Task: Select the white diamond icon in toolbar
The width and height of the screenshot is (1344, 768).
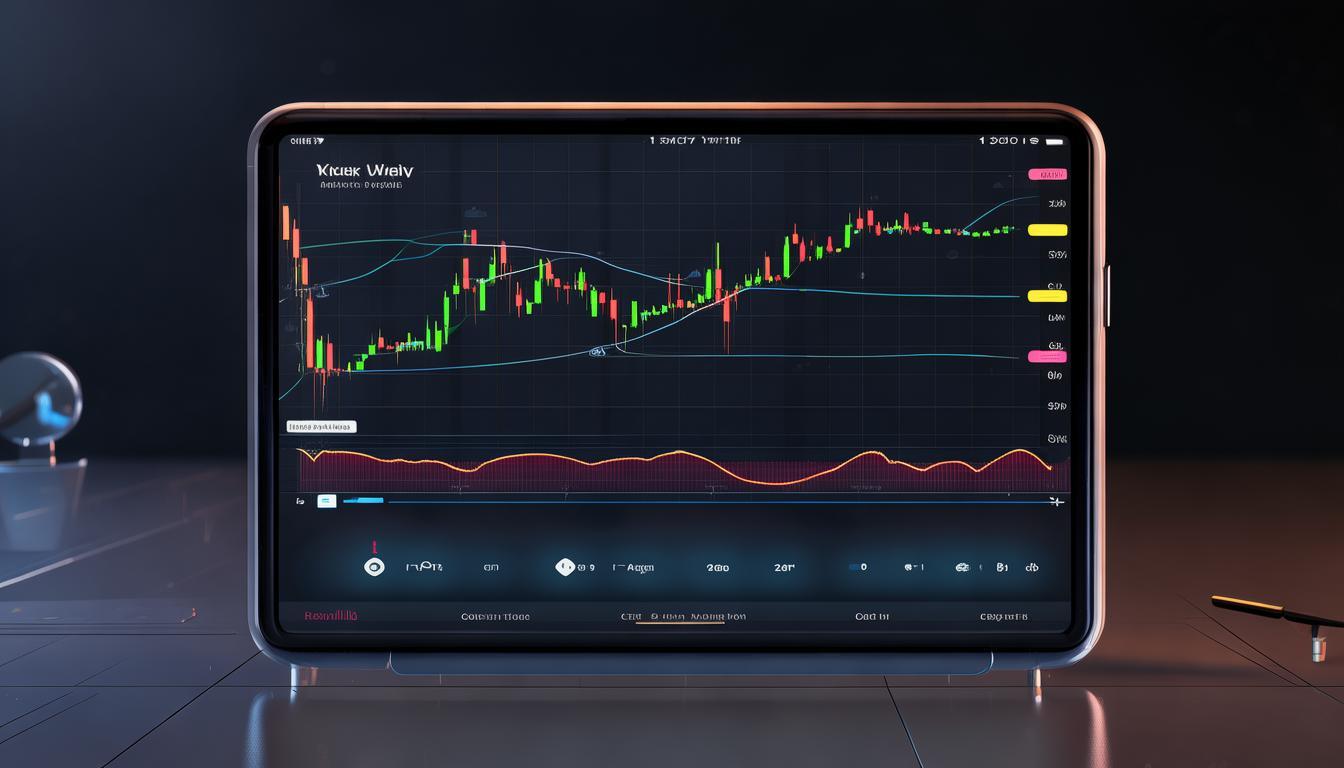Action: coord(565,567)
